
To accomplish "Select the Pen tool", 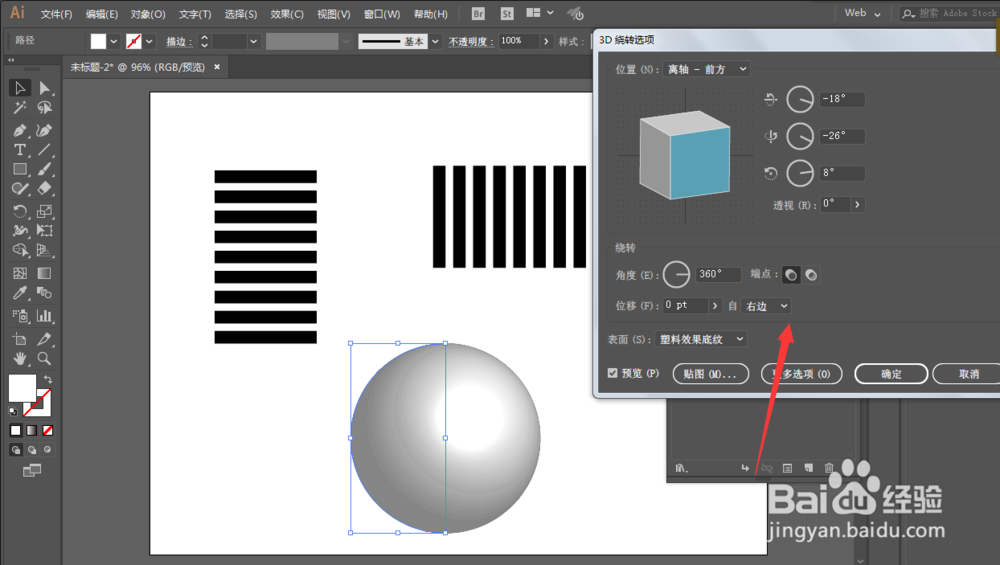I will (x=20, y=131).
